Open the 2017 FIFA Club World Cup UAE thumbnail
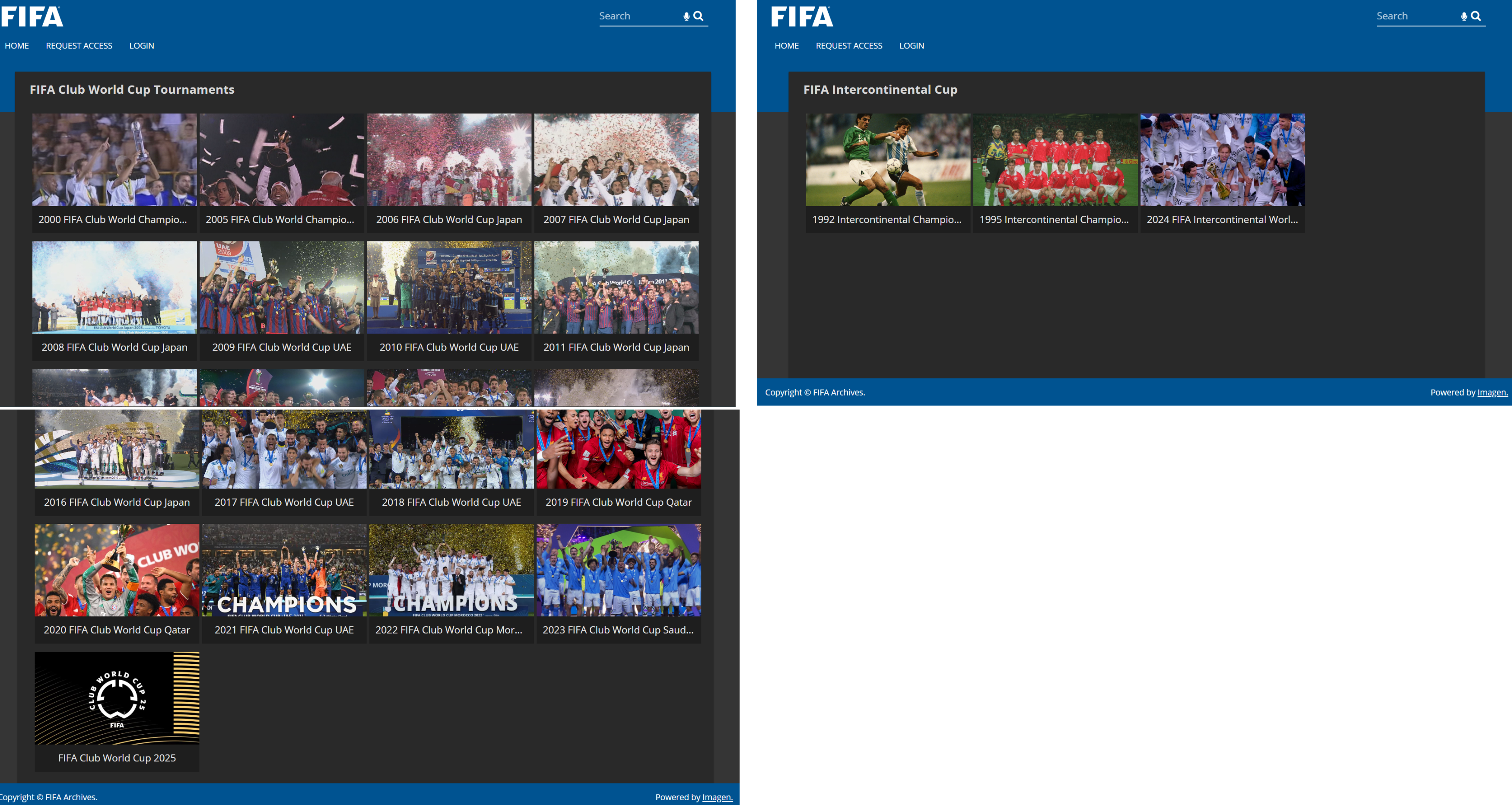The height and width of the screenshot is (805, 1512). (284, 450)
